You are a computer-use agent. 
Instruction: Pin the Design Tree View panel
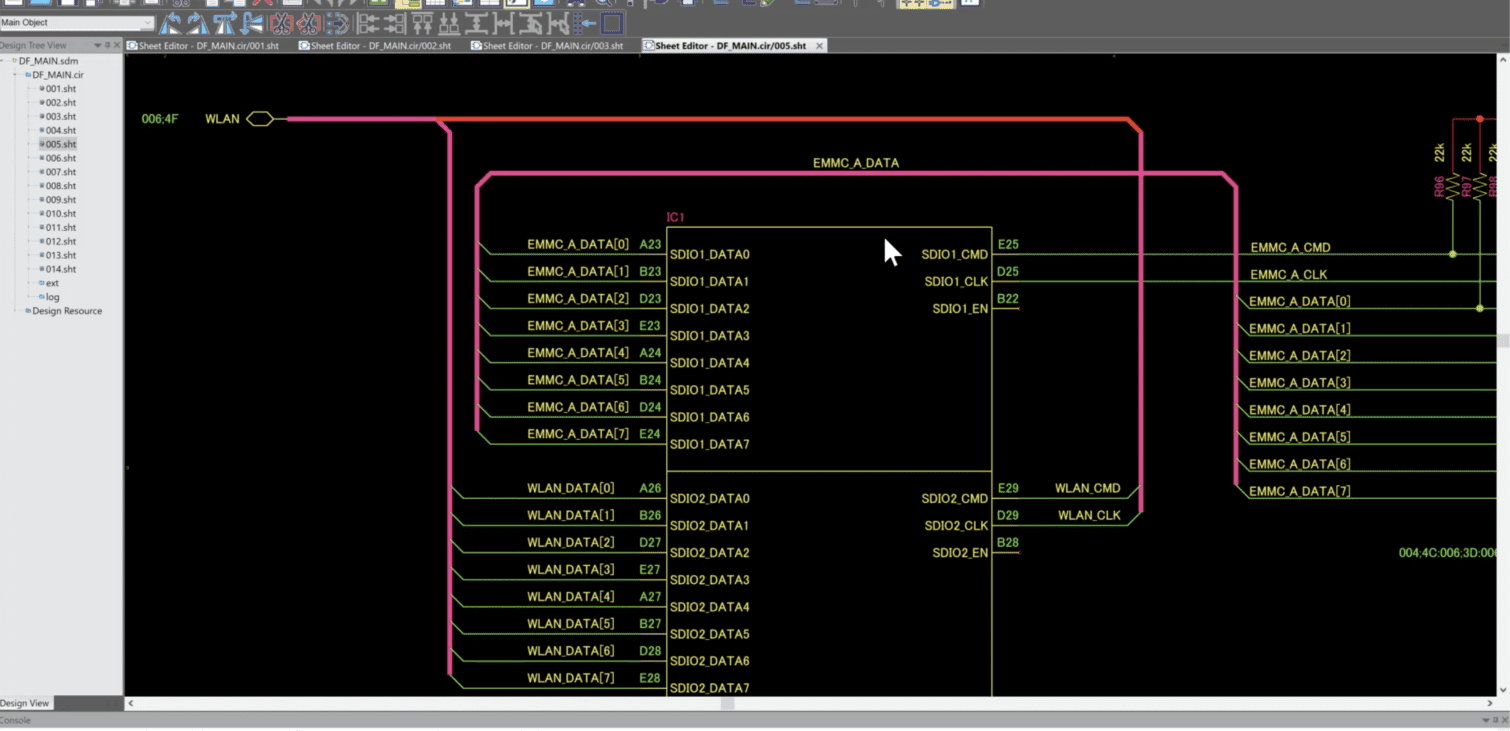tap(108, 45)
